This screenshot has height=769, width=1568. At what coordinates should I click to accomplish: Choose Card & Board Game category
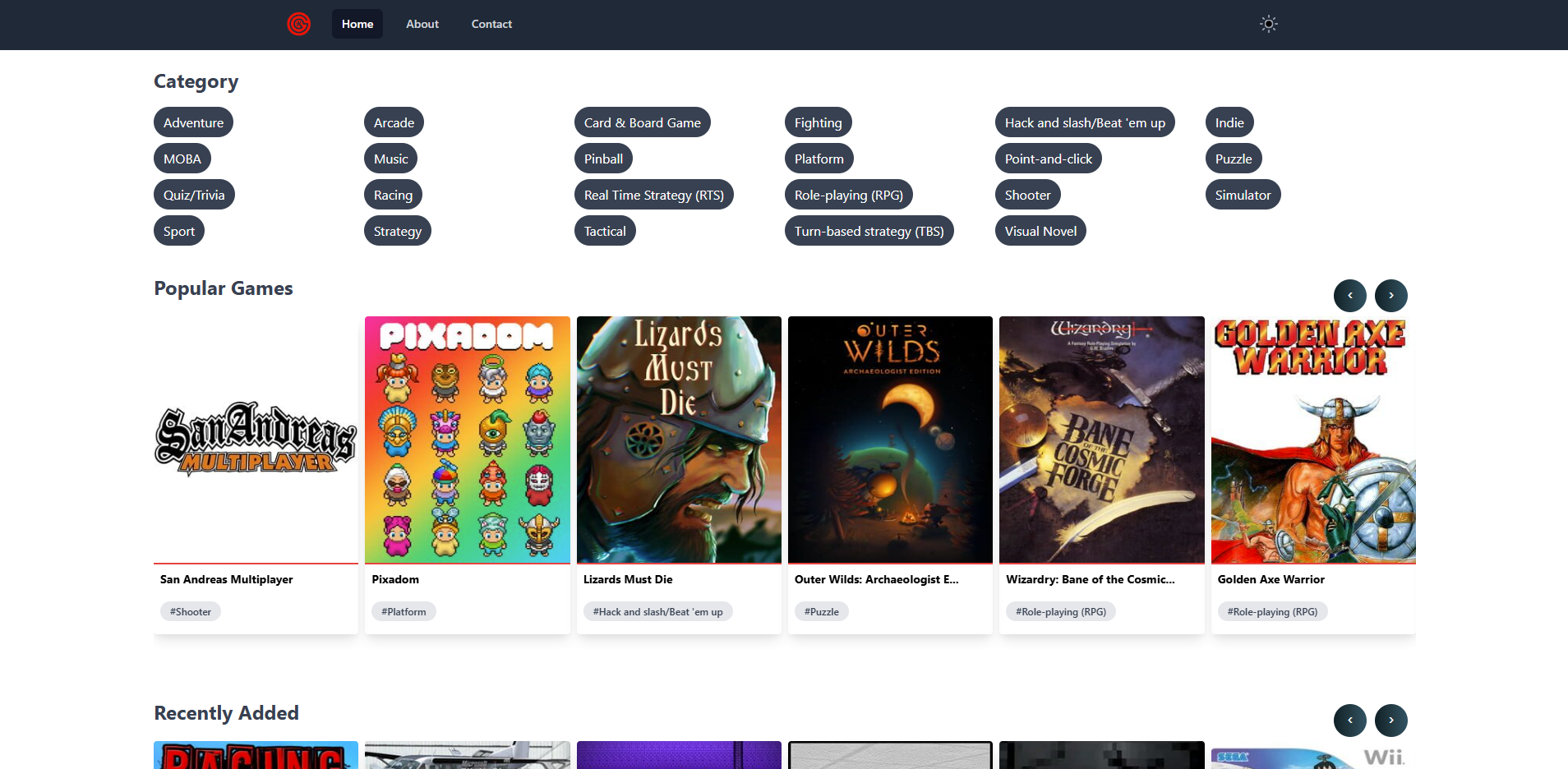[642, 122]
